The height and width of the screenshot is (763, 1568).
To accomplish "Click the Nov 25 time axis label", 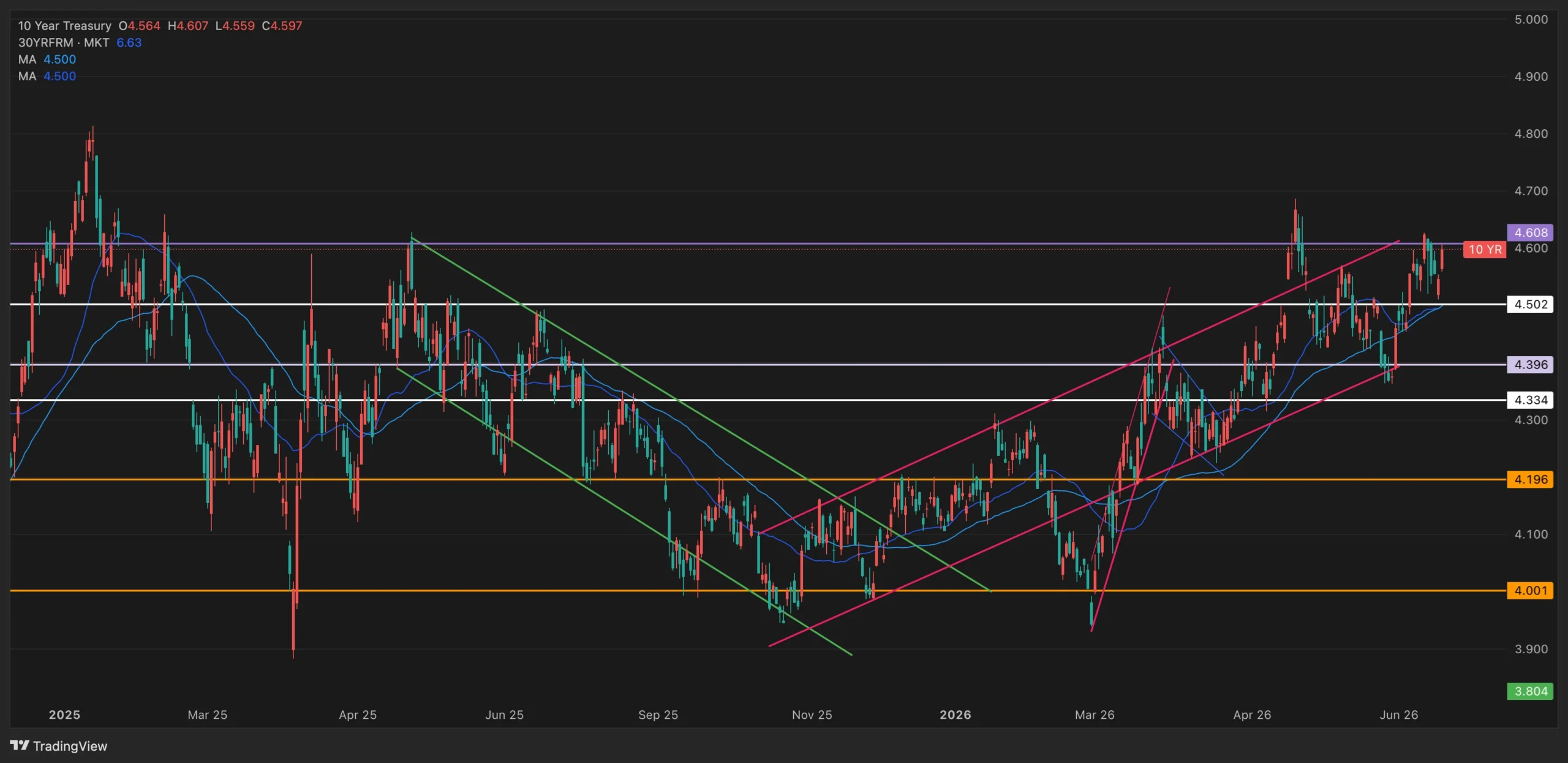I will tap(812, 715).
